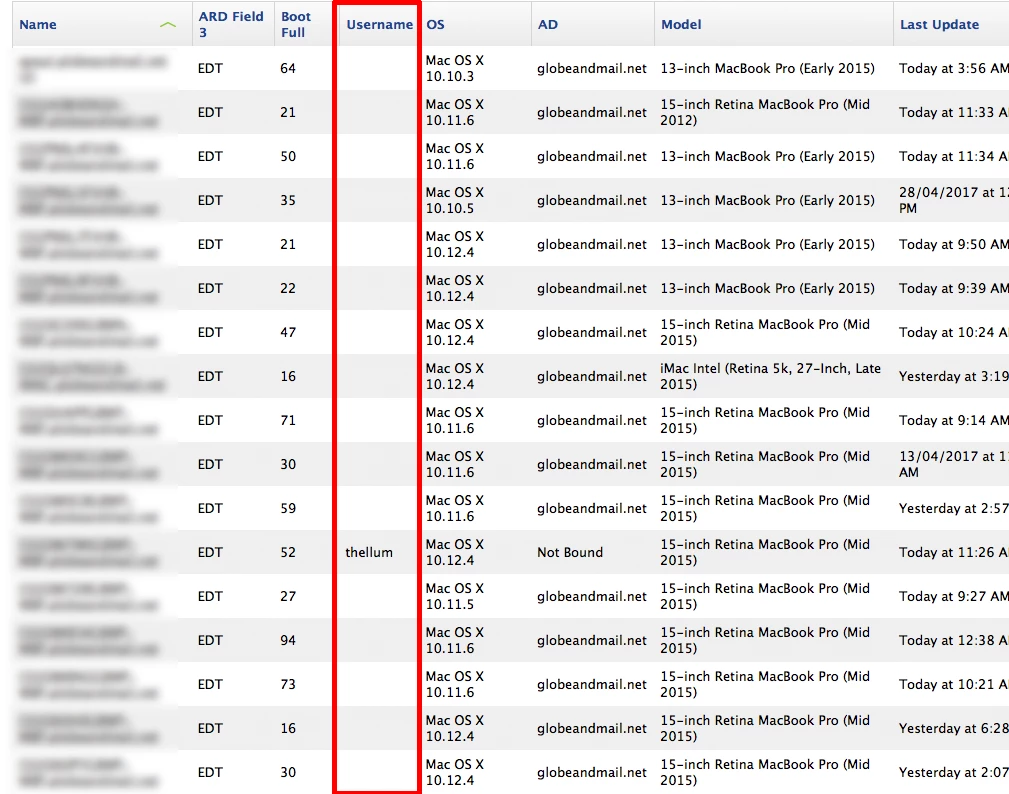
Task: Select the Boot Full value 27
Action: coord(288,596)
